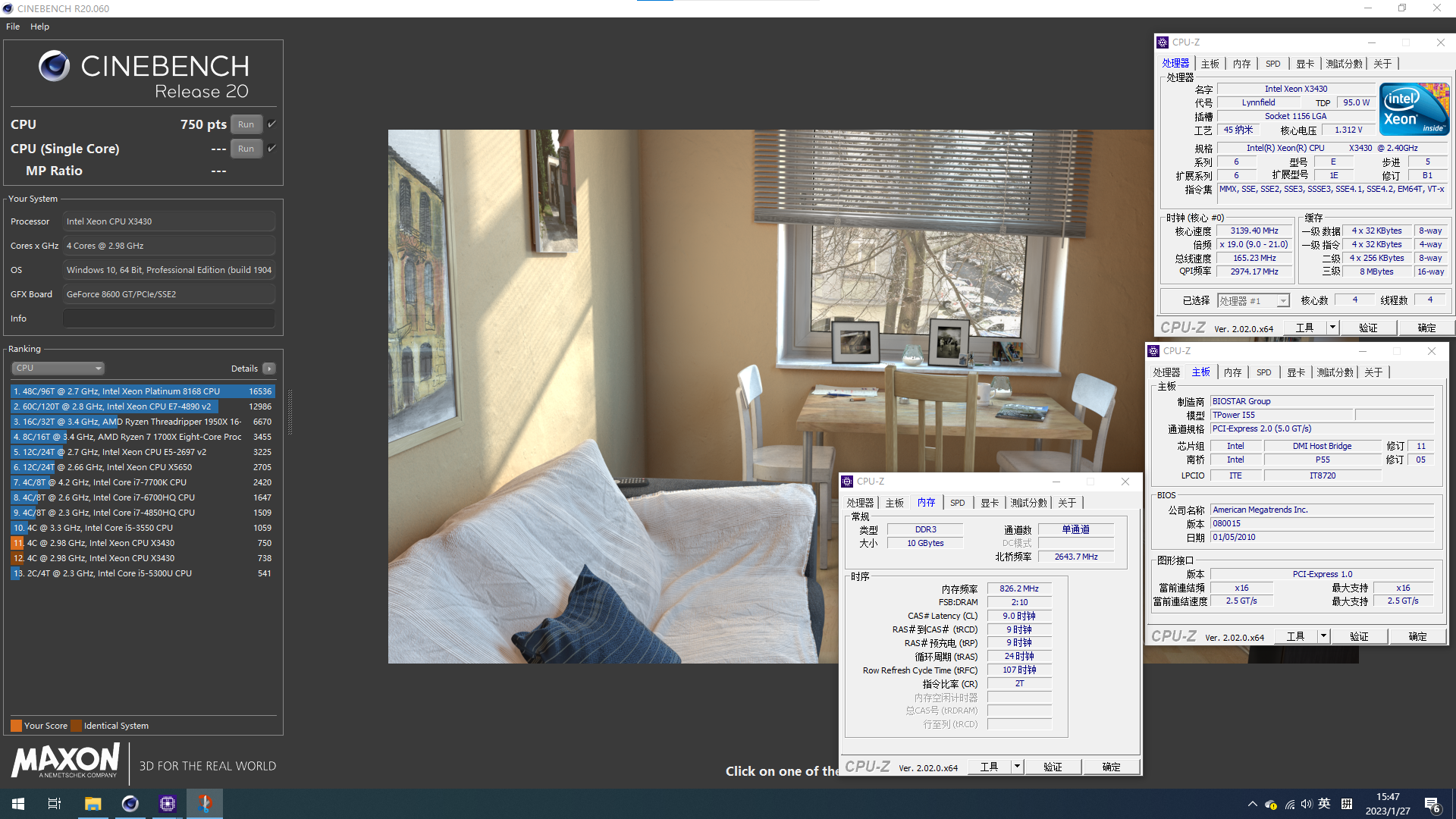Expand the ranking Details arrow
This screenshot has width=1456, height=819.
pos(269,369)
